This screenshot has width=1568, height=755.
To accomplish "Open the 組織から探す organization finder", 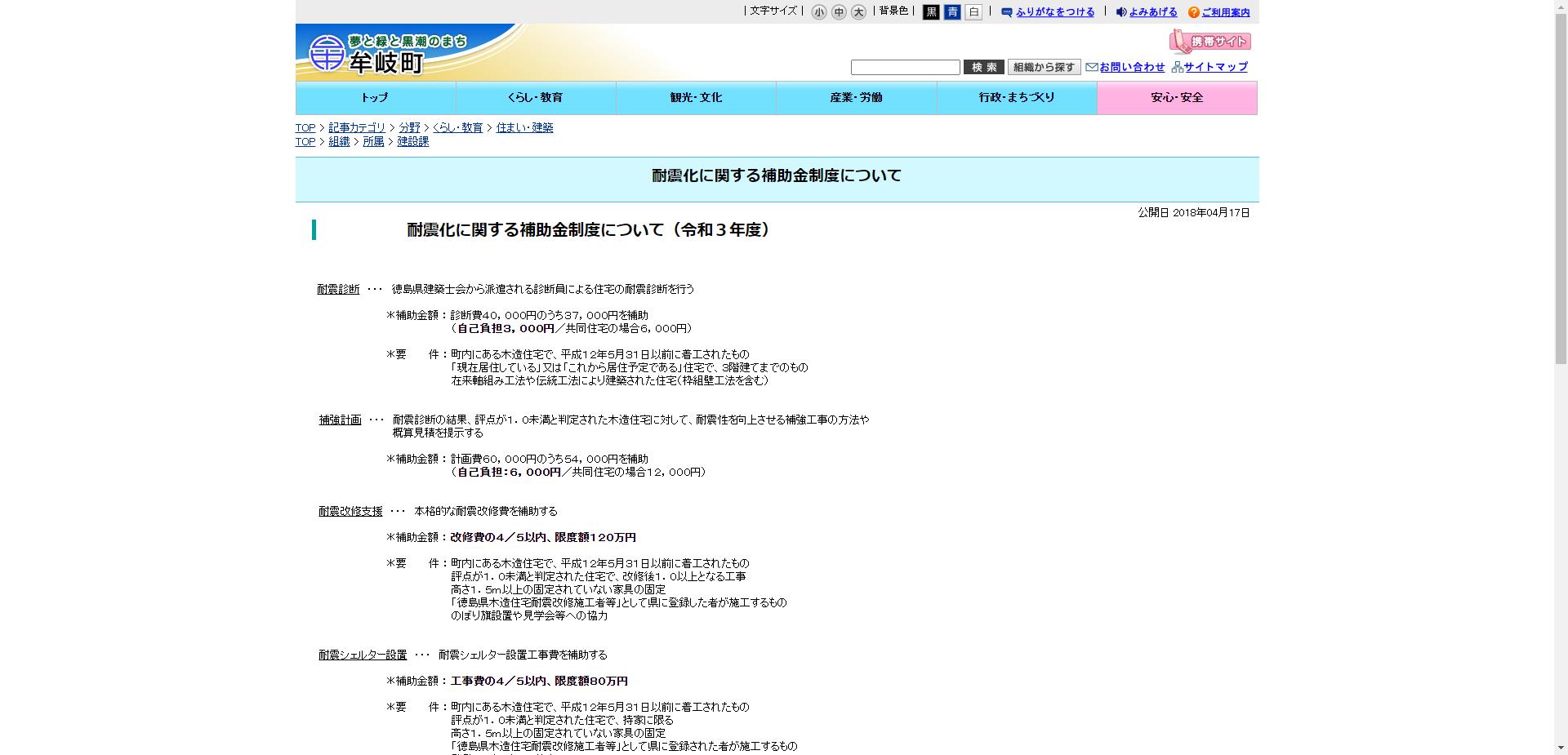I will tap(1044, 67).
